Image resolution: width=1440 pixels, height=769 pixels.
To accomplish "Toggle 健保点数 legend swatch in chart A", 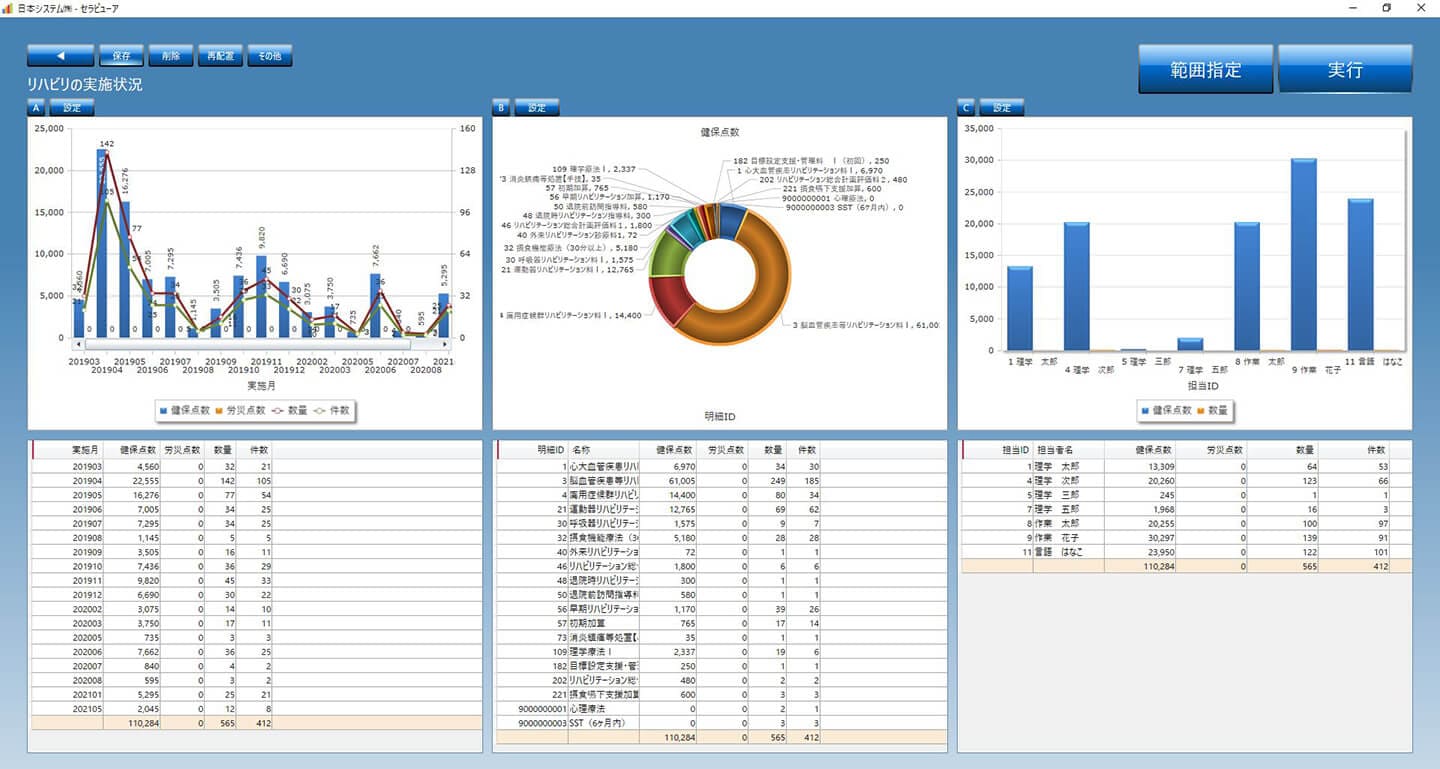I will pos(164,410).
